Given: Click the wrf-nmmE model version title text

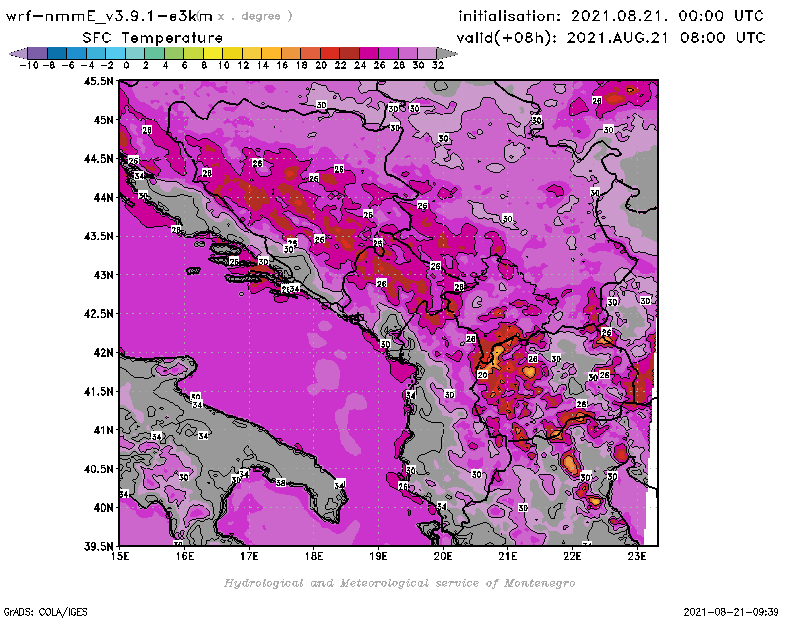Looking at the screenshot, I should [x=108, y=16].
